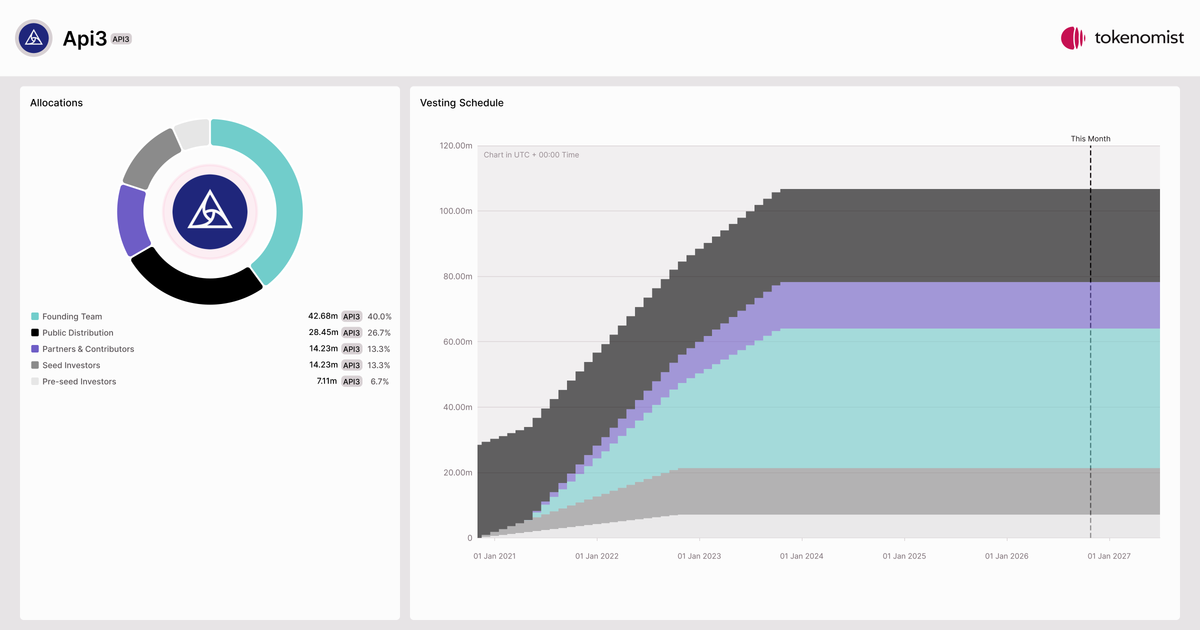Click the Founding Team legend color swatch

coord(35,316)
